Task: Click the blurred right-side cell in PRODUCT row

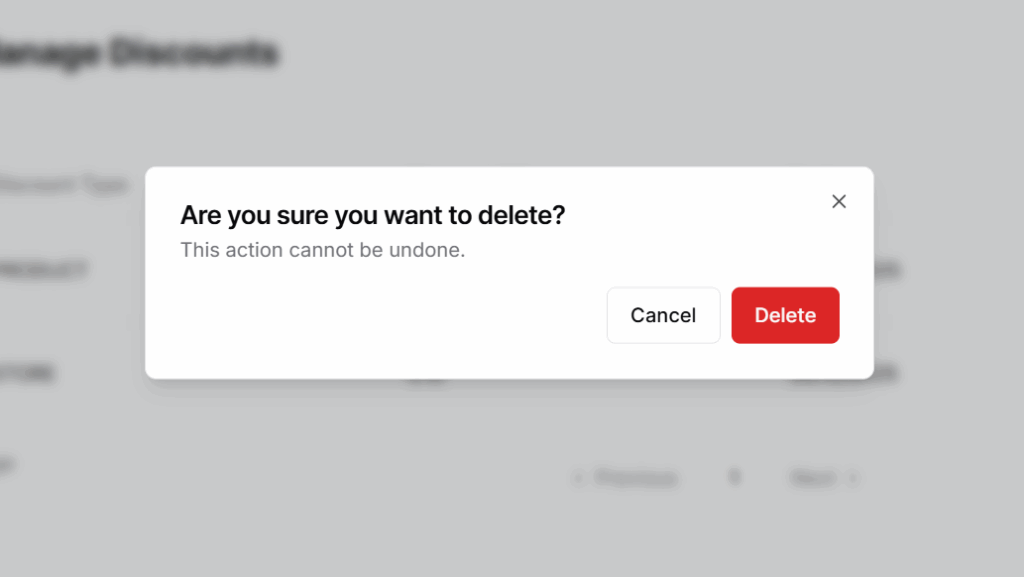Action: click(887, 270)
